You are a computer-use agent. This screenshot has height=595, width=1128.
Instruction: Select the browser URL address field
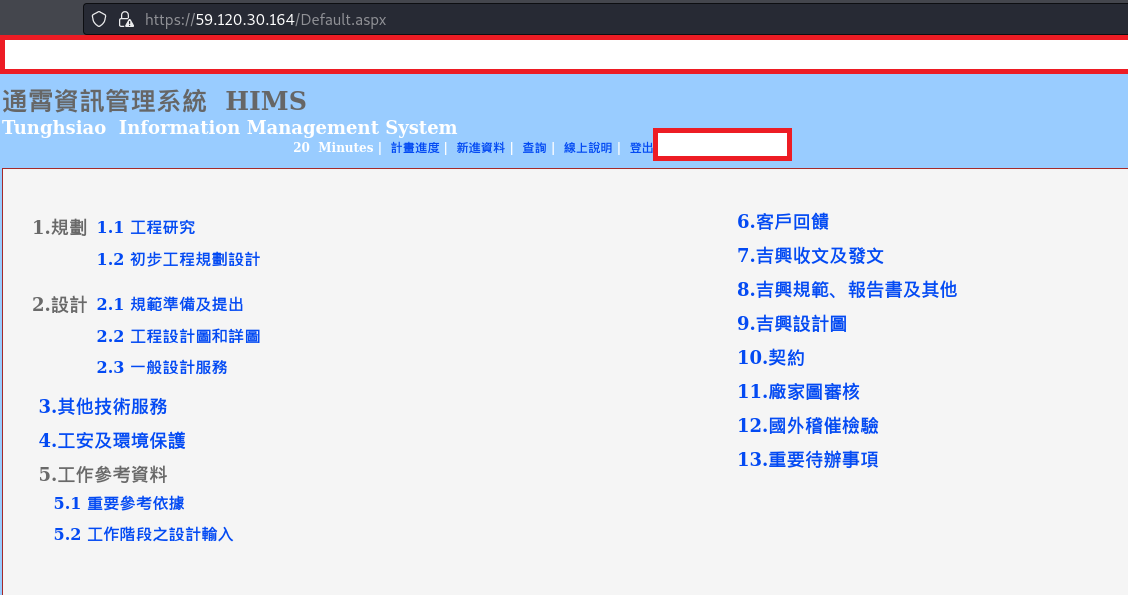click(x=606, y=19)
